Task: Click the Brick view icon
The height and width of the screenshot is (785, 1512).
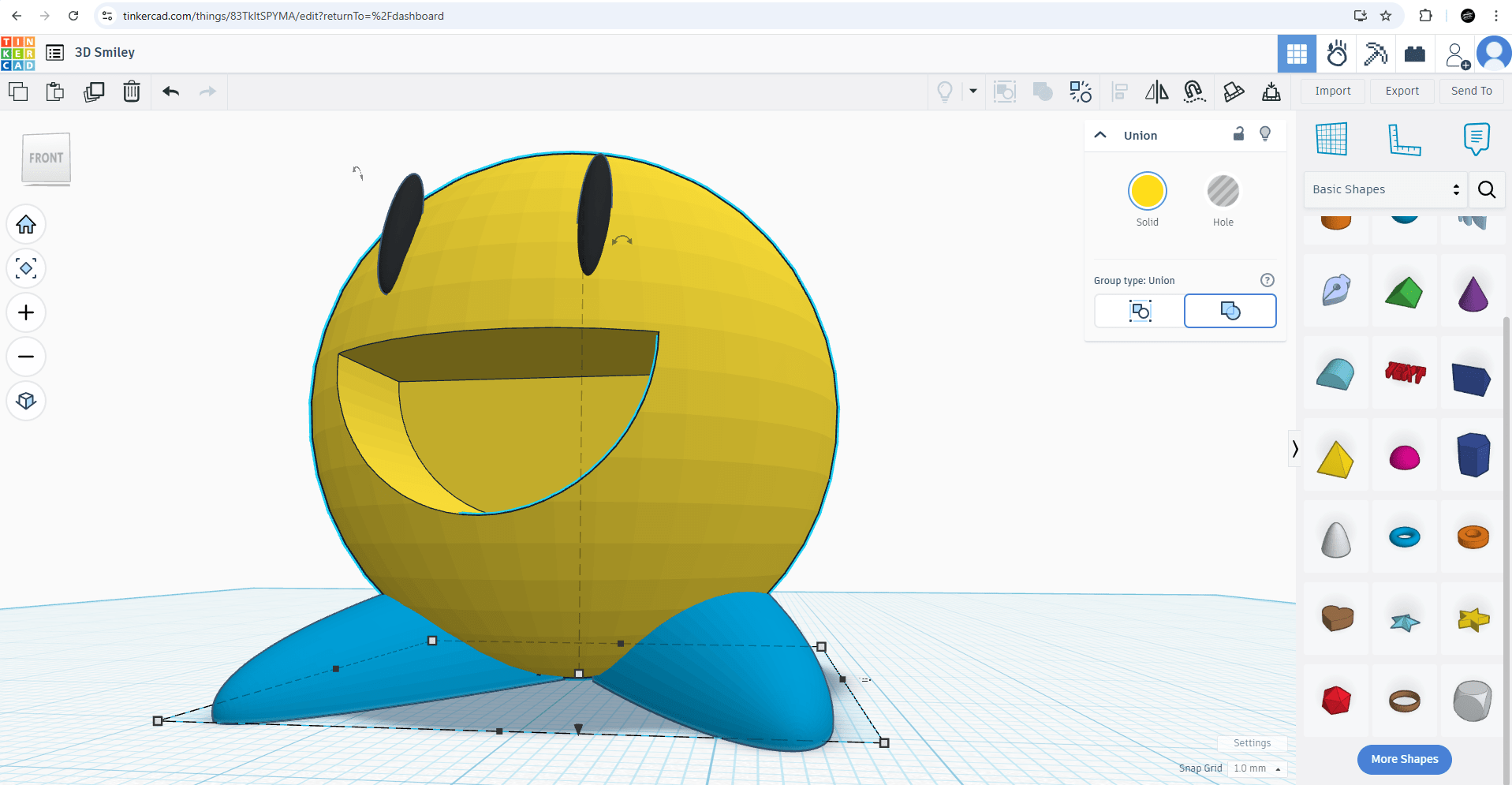Action: (x=1415, y=53)
